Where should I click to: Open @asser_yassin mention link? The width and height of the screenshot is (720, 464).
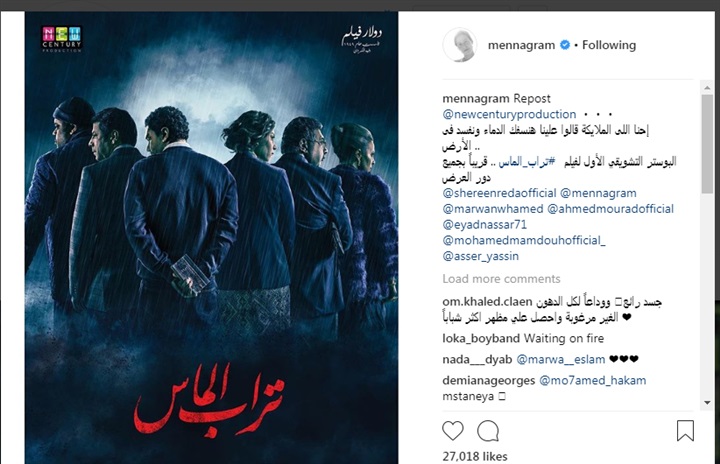click(480, 256)
